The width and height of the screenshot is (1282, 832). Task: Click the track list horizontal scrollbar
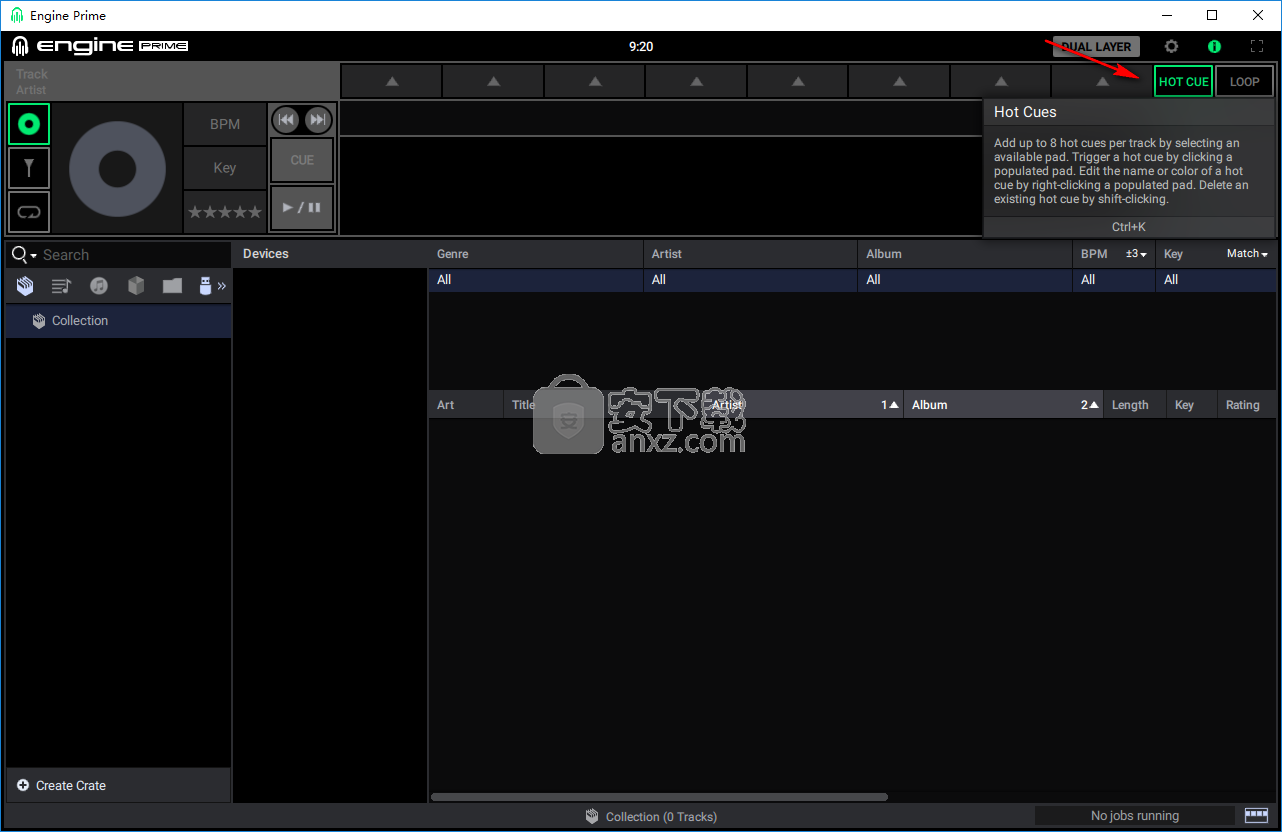659,797
